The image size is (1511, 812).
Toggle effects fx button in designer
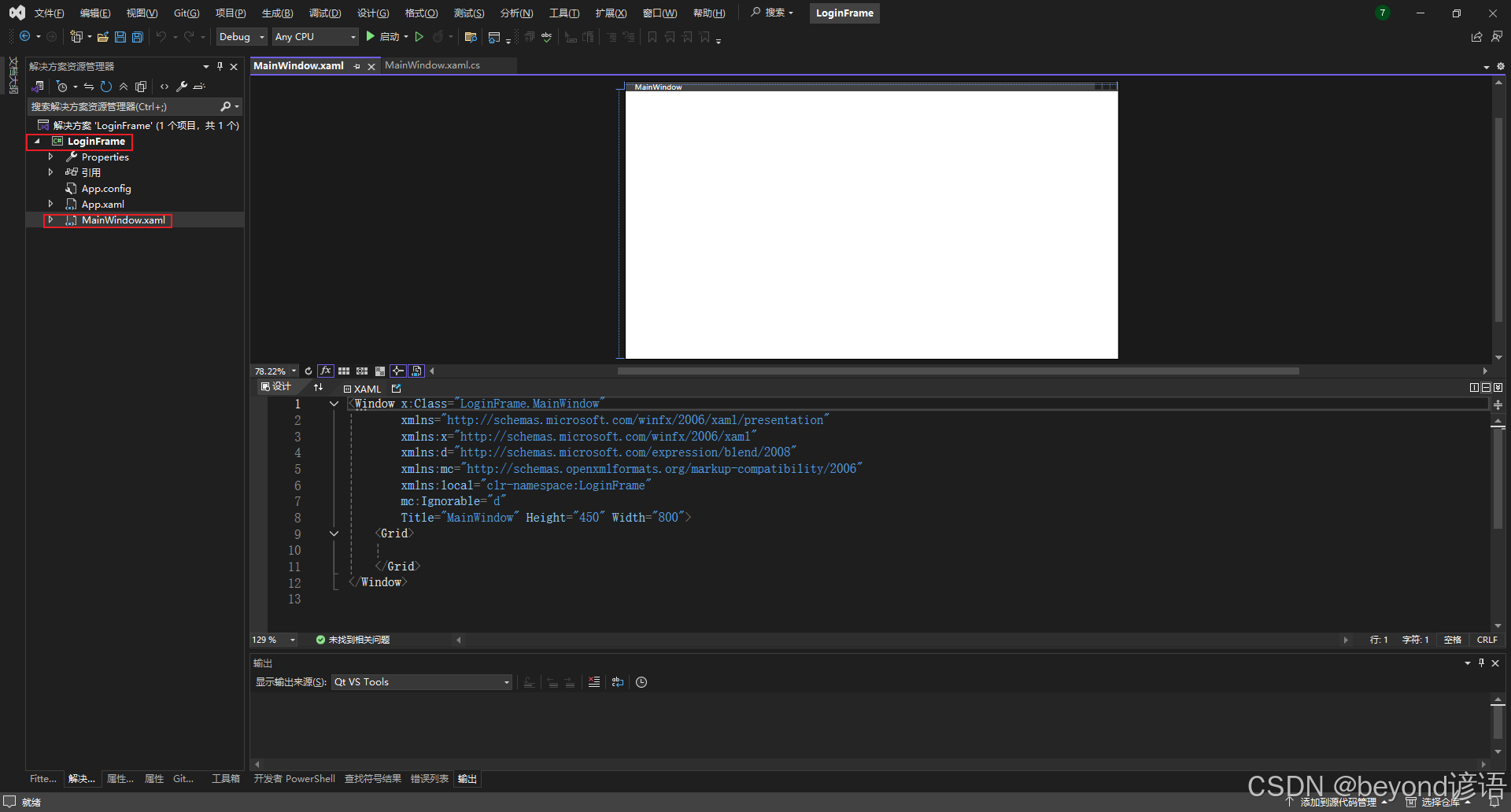pos(326,371)
